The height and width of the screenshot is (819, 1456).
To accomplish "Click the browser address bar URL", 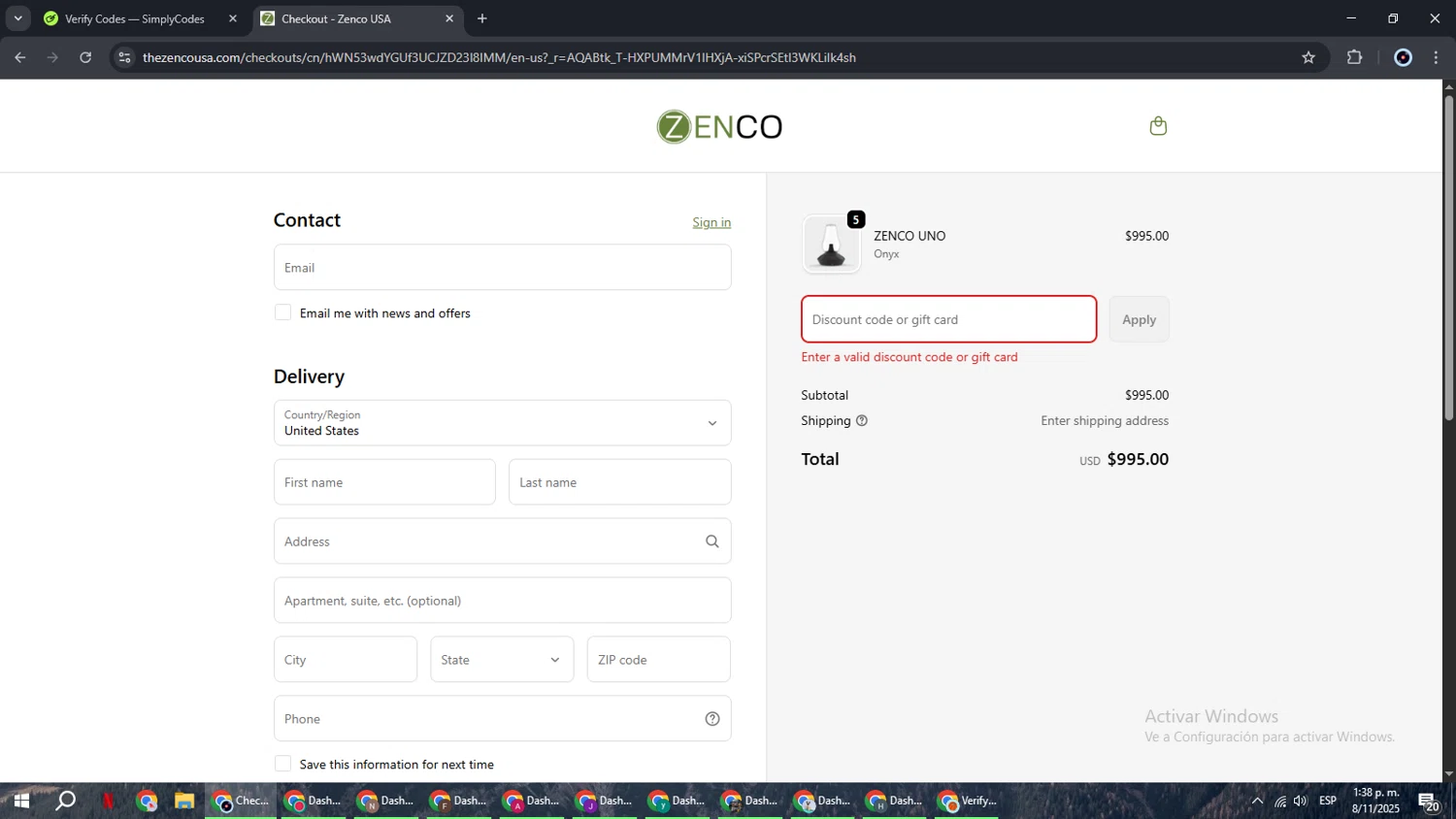I will point(499,57).
